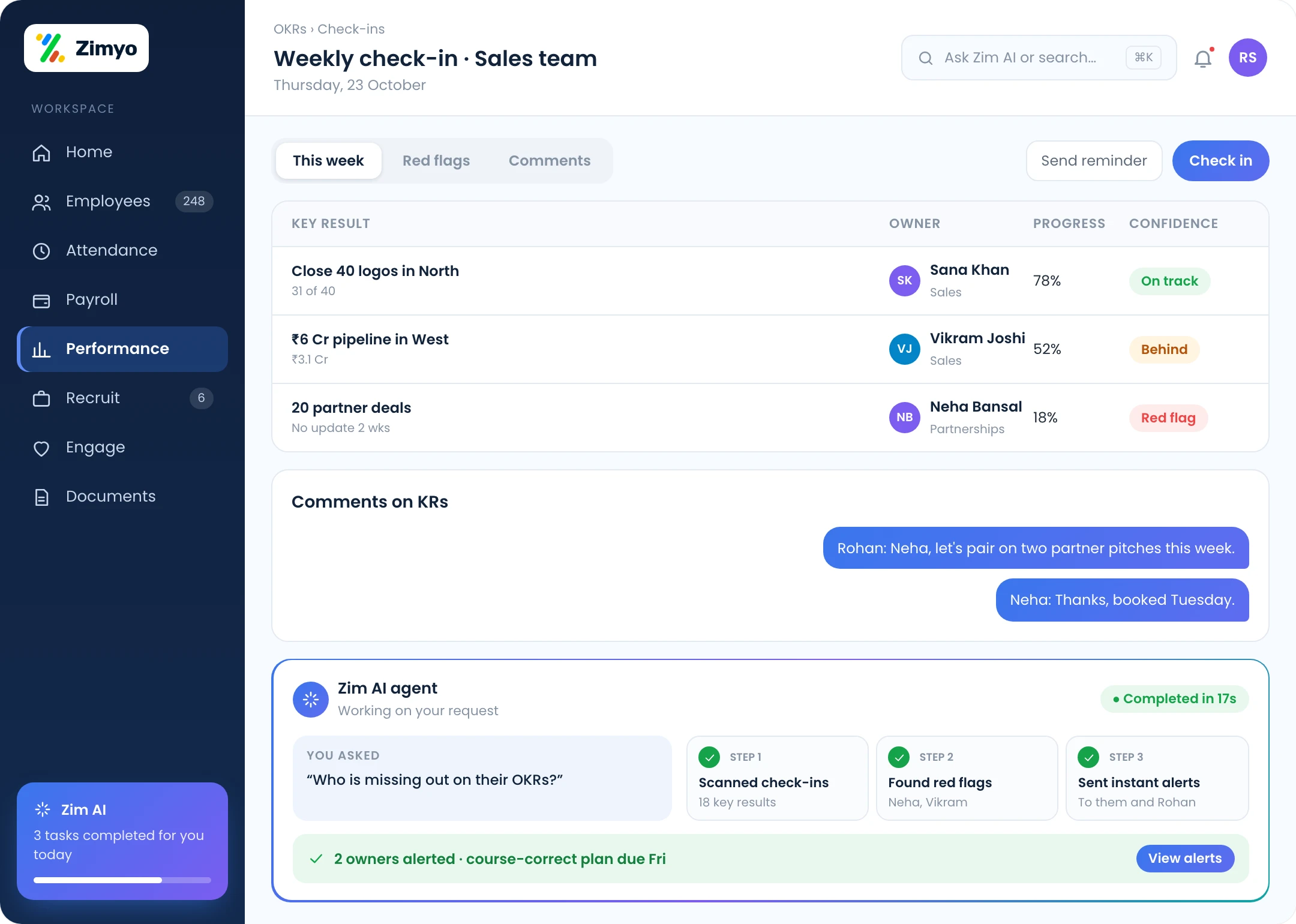This screenshot has width=1296, height=924.
Task: Open 20 partner deals key result
Action: [770, 418]
